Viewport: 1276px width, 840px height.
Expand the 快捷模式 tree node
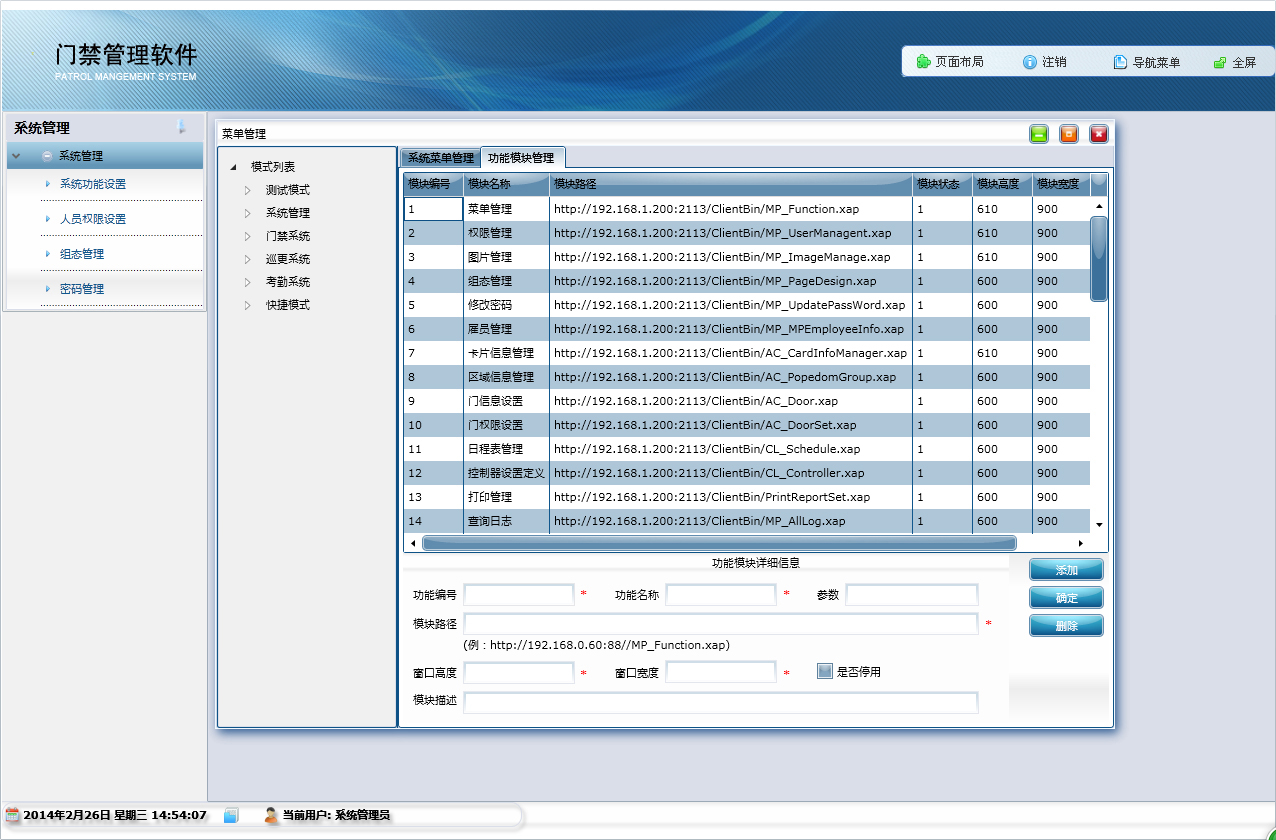tap(248, 305)
